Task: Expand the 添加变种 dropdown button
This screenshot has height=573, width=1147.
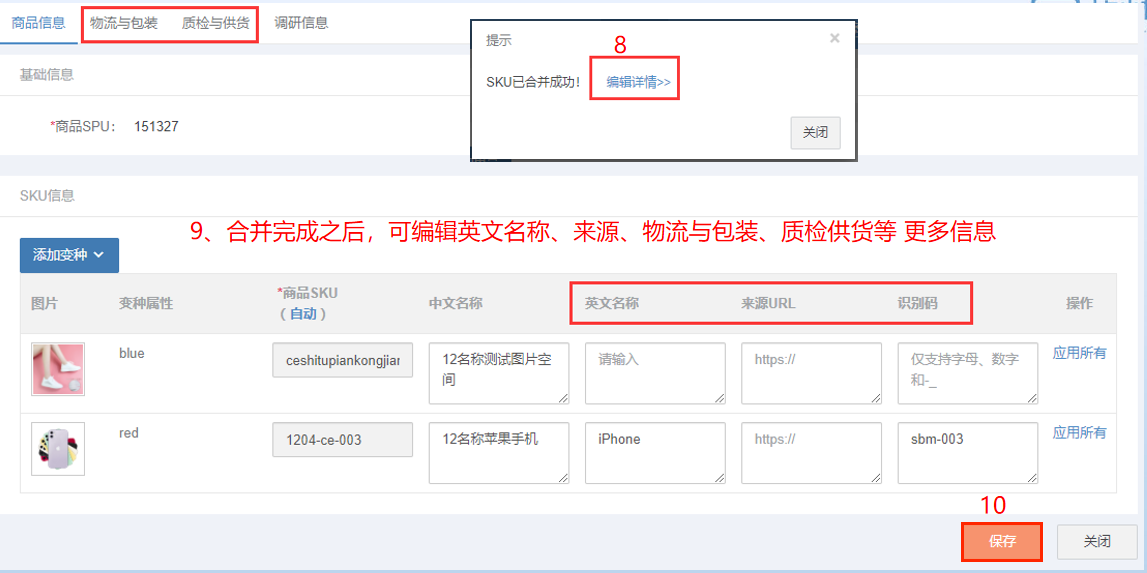Action: click(69, 255)
